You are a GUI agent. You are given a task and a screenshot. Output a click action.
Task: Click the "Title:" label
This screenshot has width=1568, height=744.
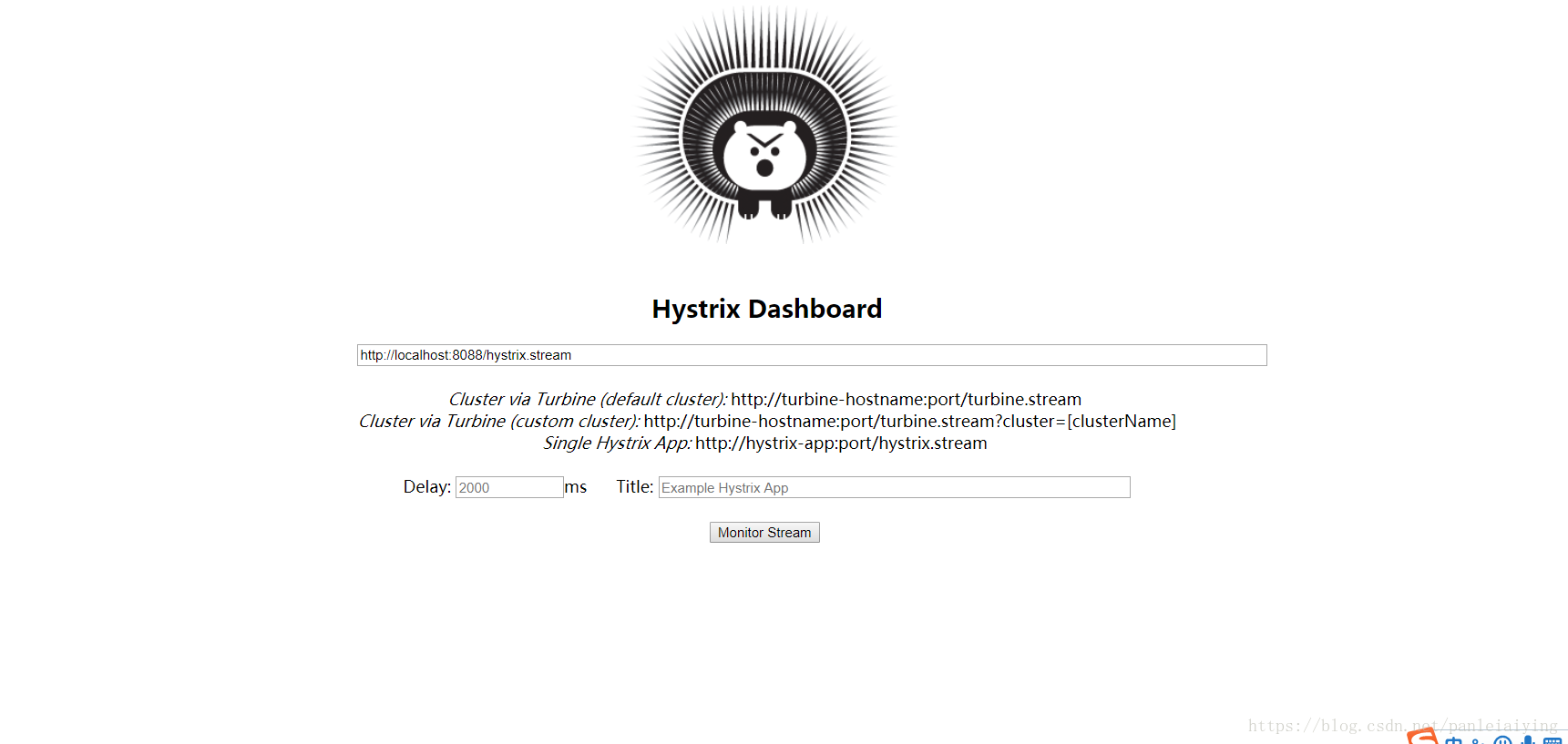(x=635, y=487)
